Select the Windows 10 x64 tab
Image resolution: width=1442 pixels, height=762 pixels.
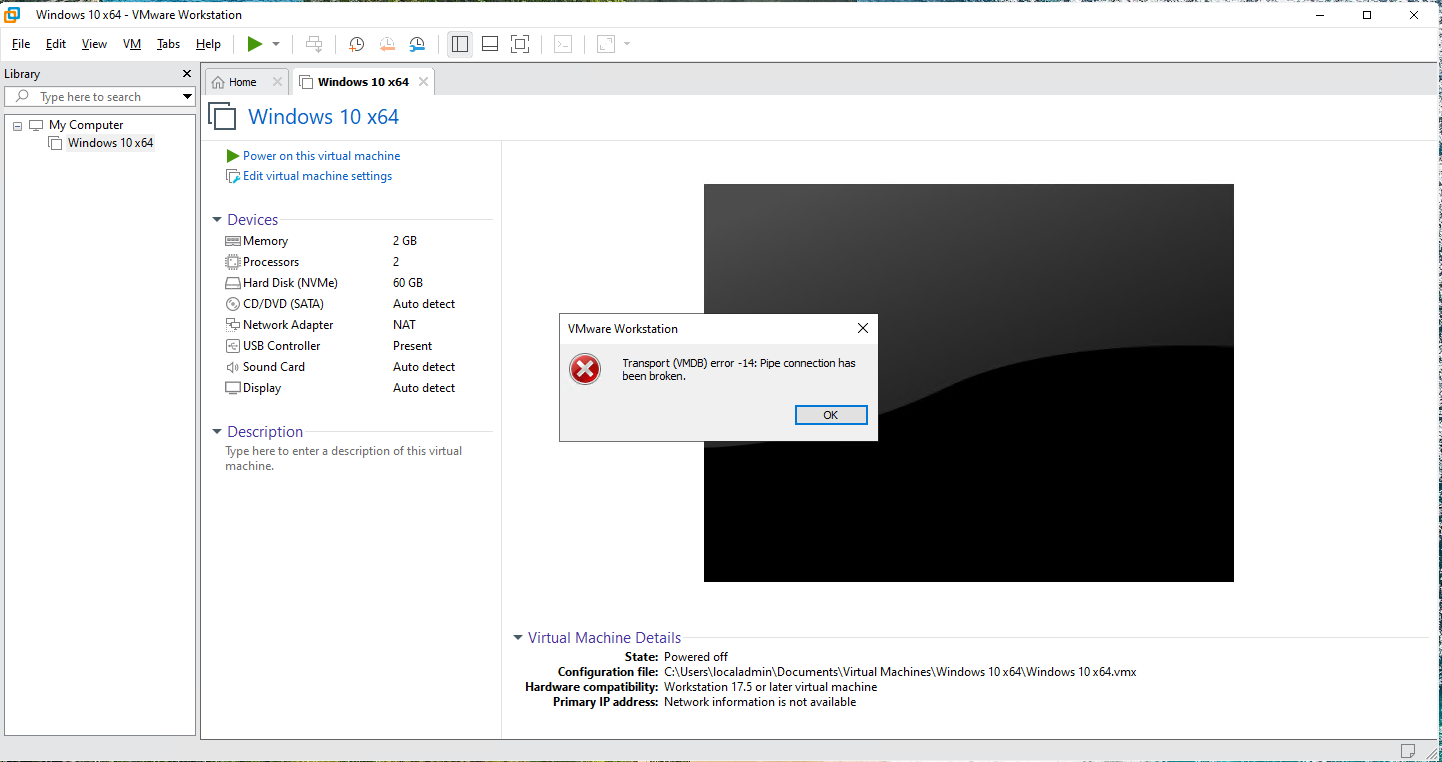coord(363,82)
